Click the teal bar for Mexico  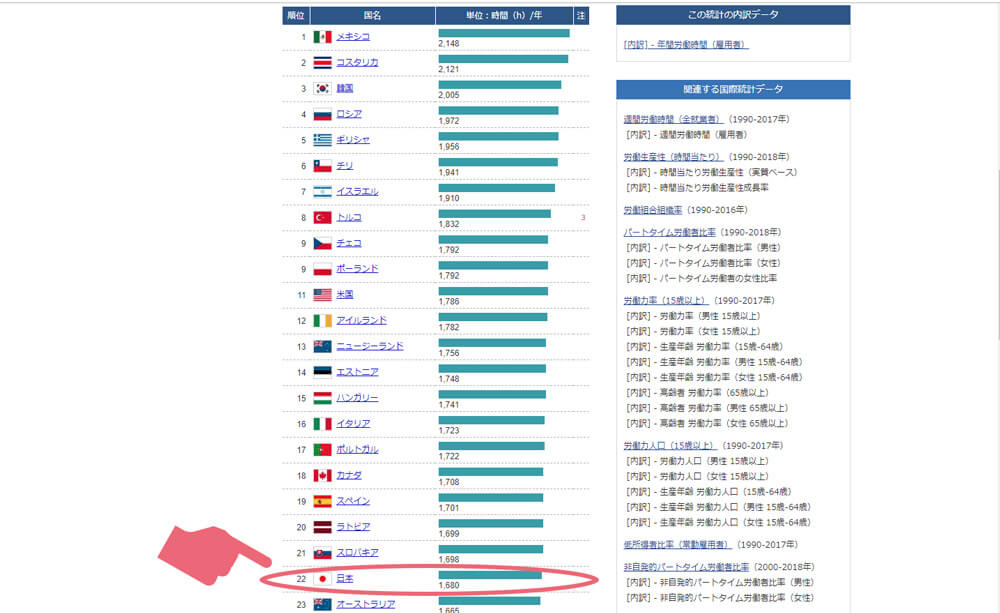tap(503, 33)
